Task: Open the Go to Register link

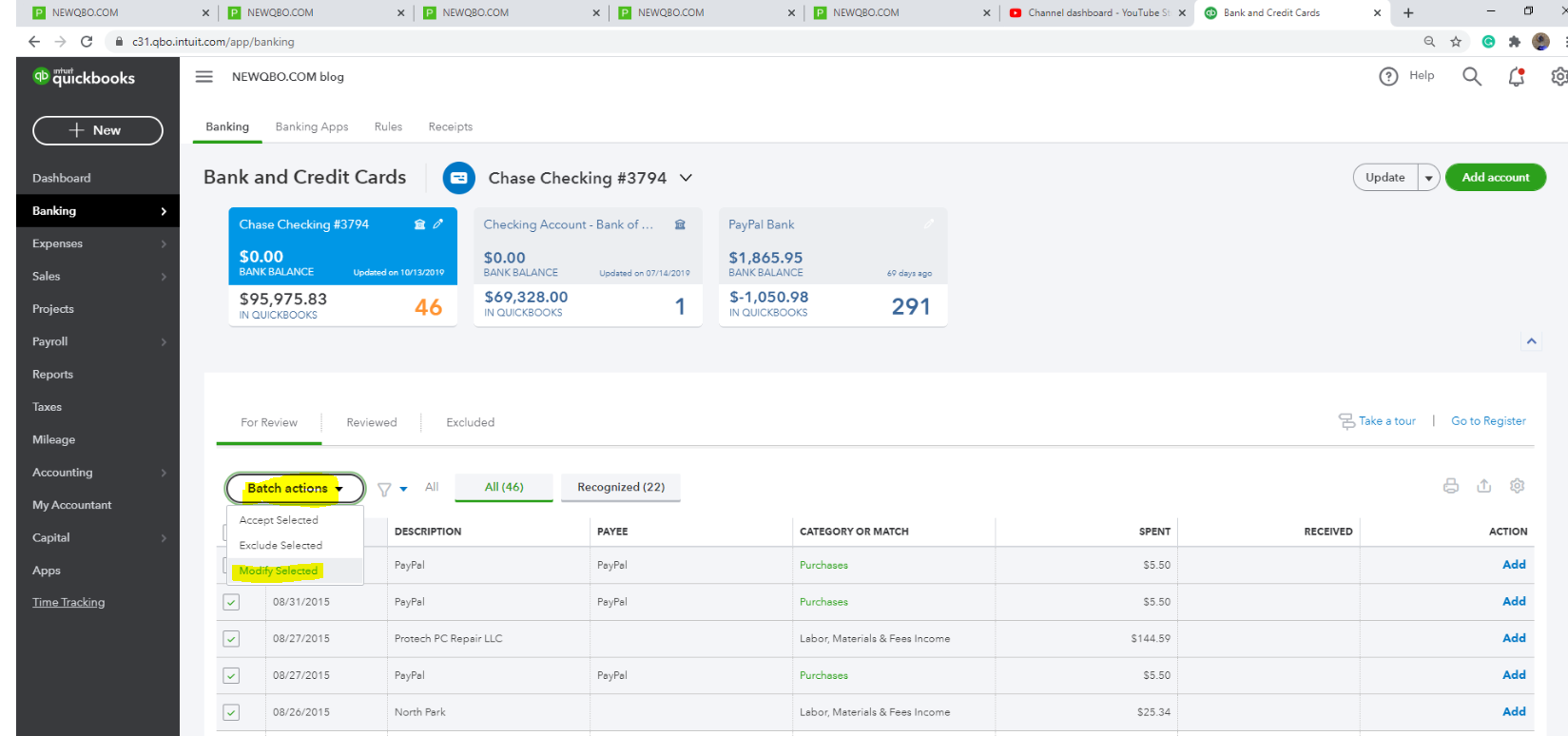Action: 1488,421
